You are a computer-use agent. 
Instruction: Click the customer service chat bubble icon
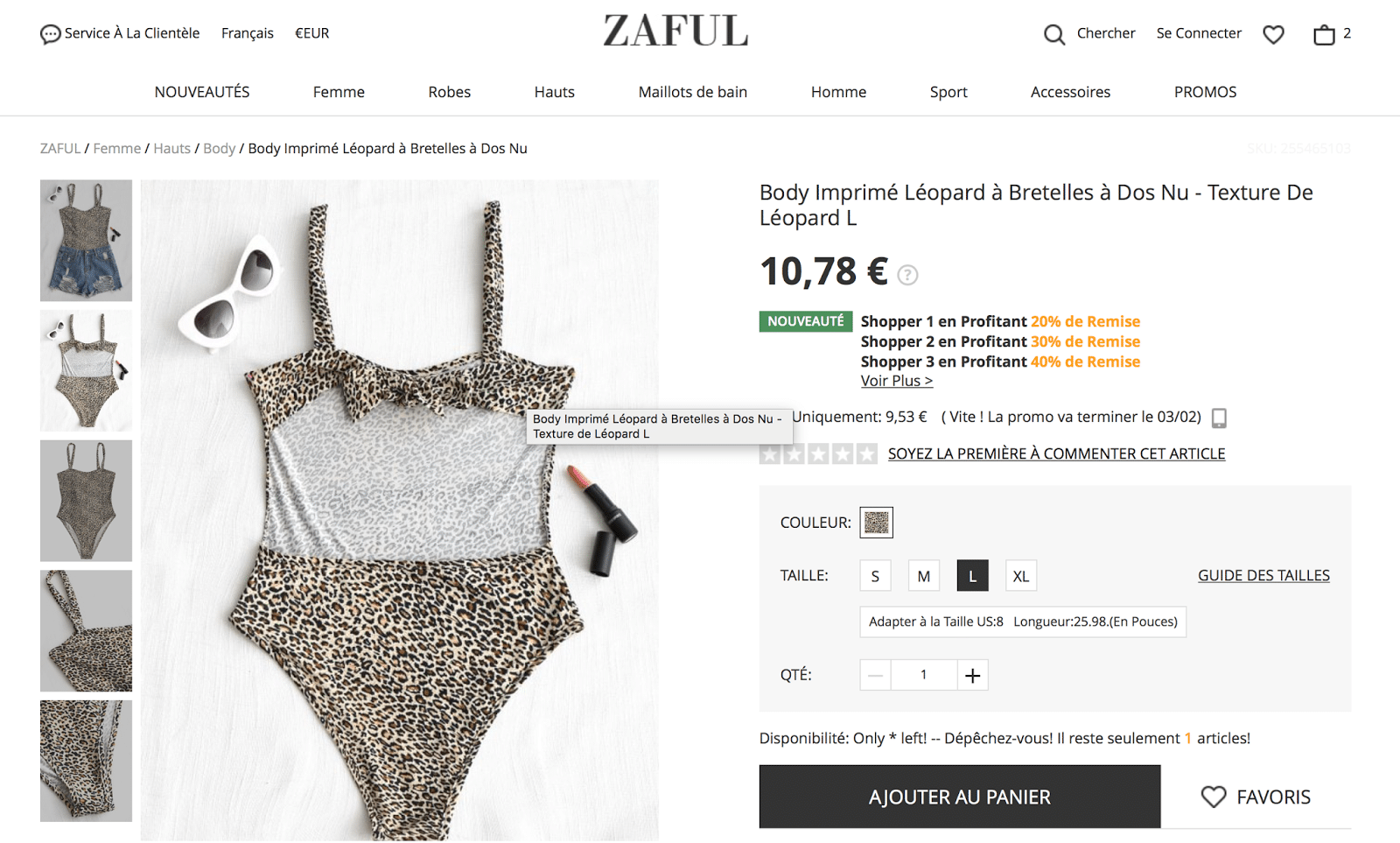pos(51,34)
